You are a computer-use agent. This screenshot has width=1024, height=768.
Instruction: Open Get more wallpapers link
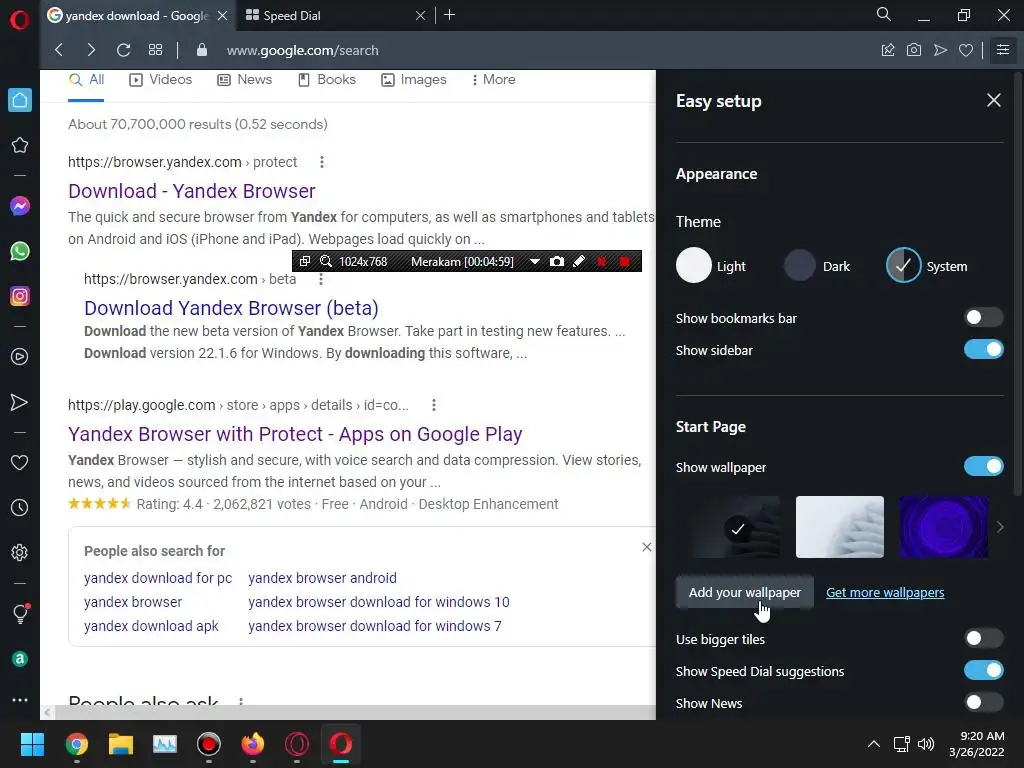coord(885,592)
